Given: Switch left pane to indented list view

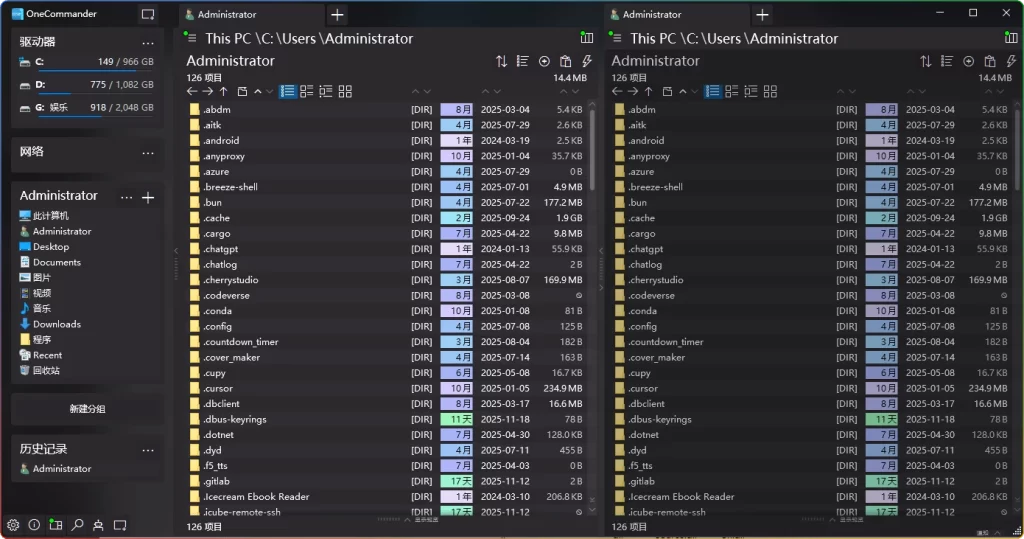Looking at the screenshot, I should point(326,91).
